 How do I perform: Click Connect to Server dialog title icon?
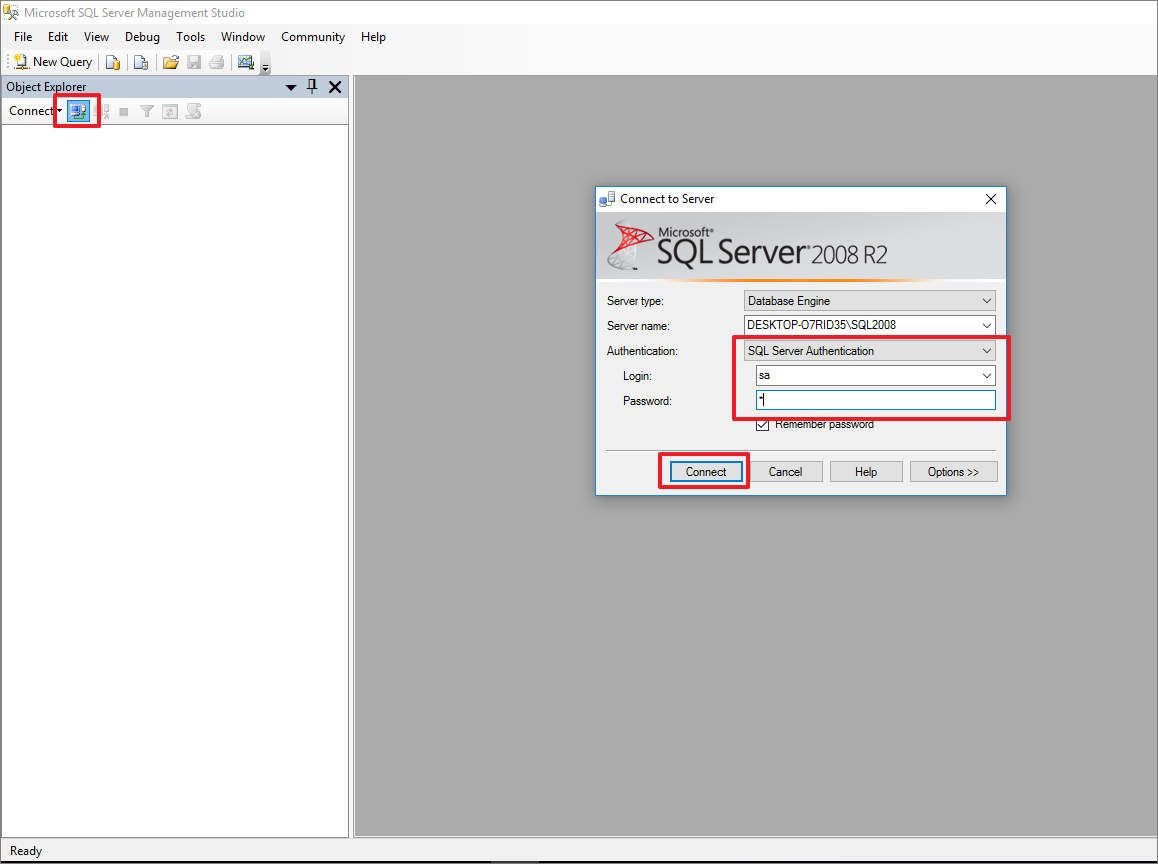pos(607,199)
